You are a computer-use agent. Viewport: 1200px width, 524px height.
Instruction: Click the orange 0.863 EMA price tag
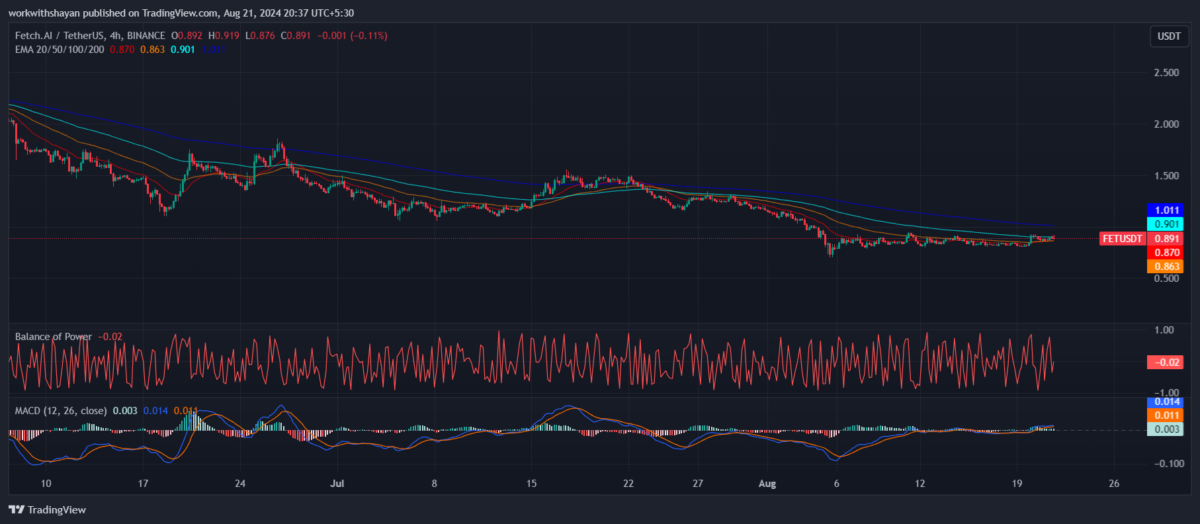[x=1167, y=267]
